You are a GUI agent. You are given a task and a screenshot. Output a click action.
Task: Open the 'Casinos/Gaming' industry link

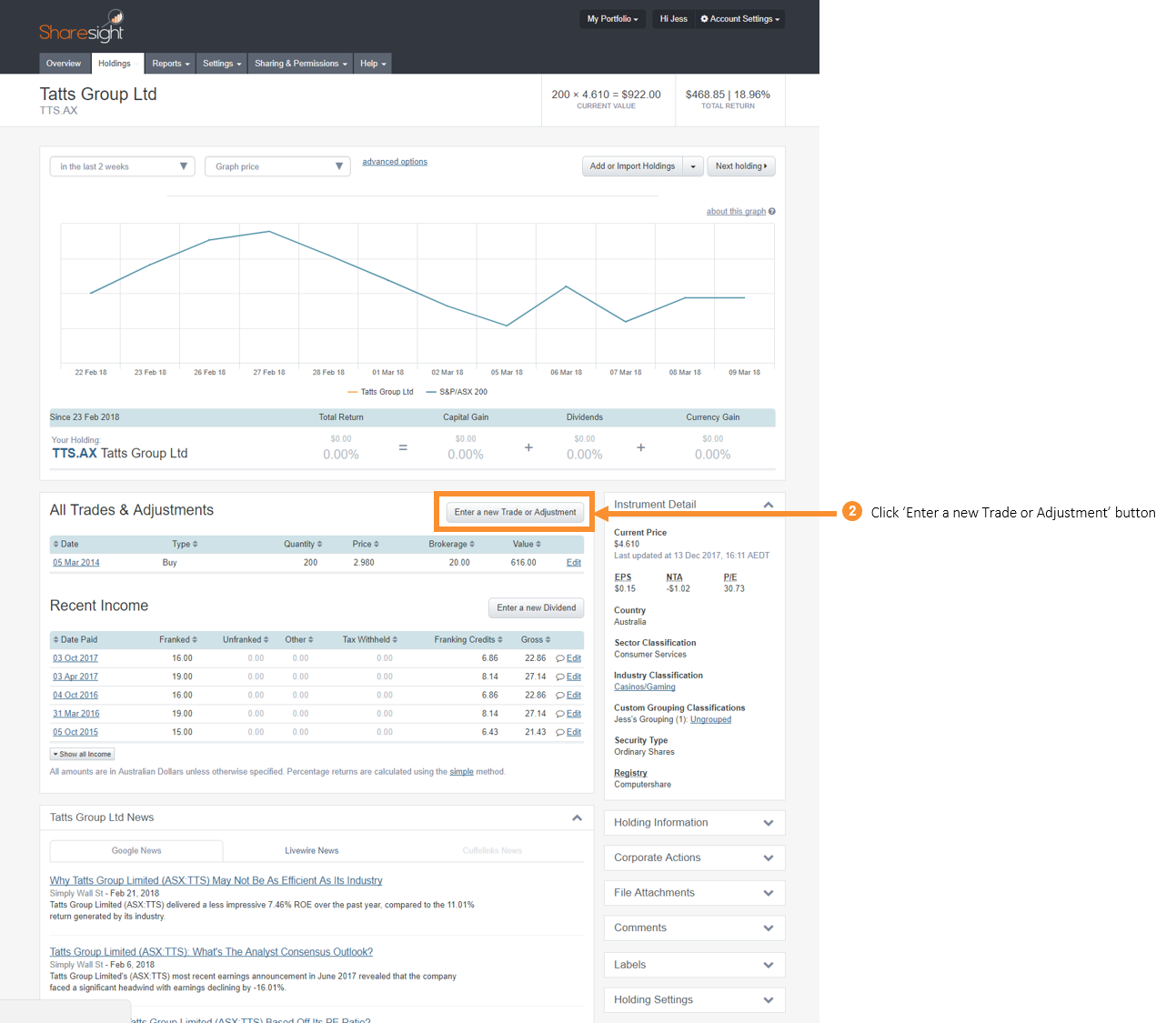tap(645, 687)
